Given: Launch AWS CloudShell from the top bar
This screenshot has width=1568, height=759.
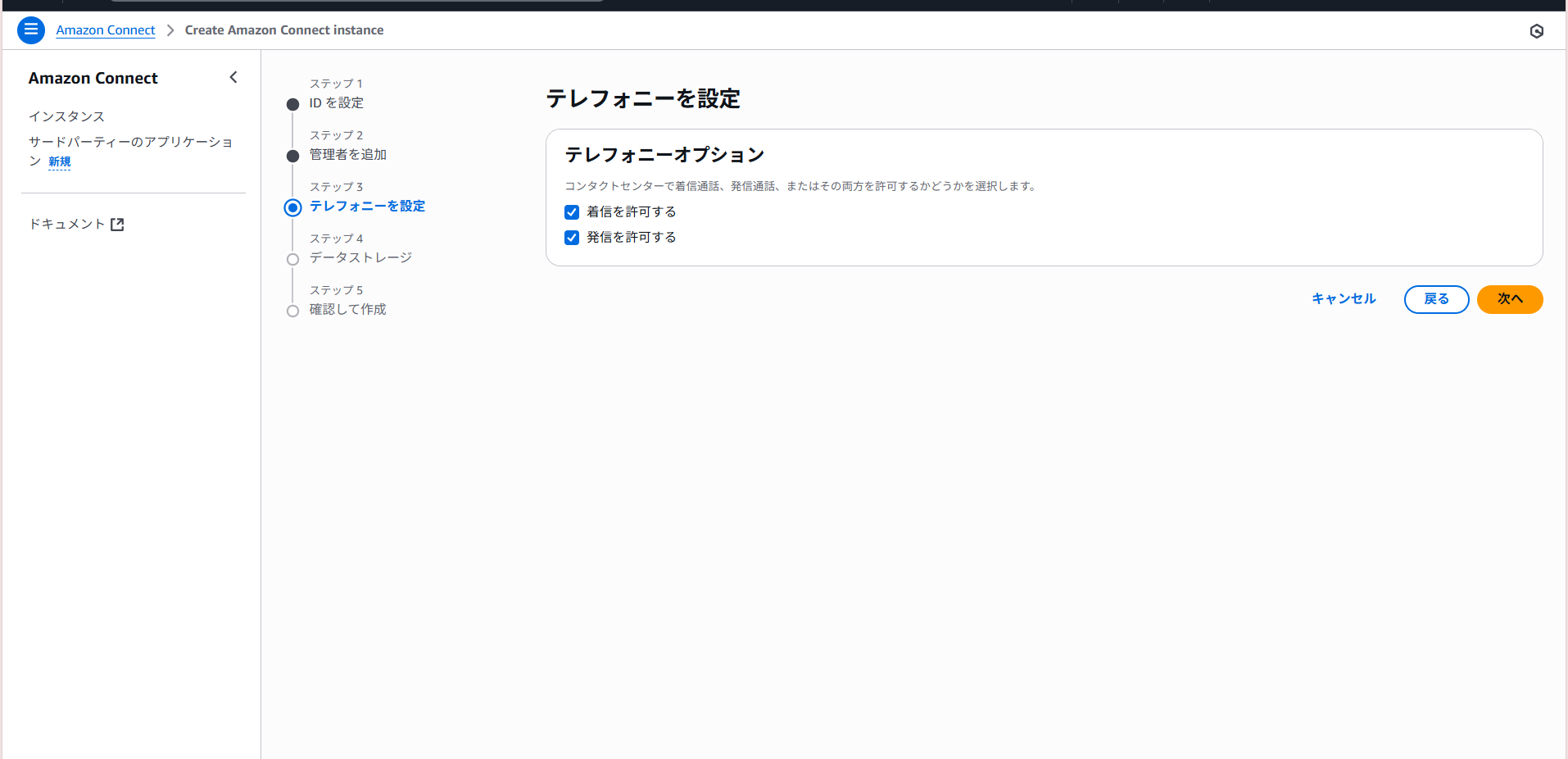Looking at the screenshot, I should click(x=1537, y=30).
